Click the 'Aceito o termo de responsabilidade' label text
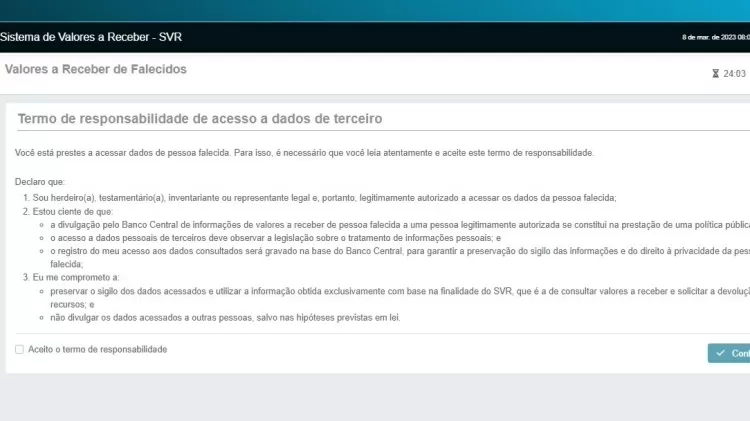The image size is (750, 421). [97, 350]
